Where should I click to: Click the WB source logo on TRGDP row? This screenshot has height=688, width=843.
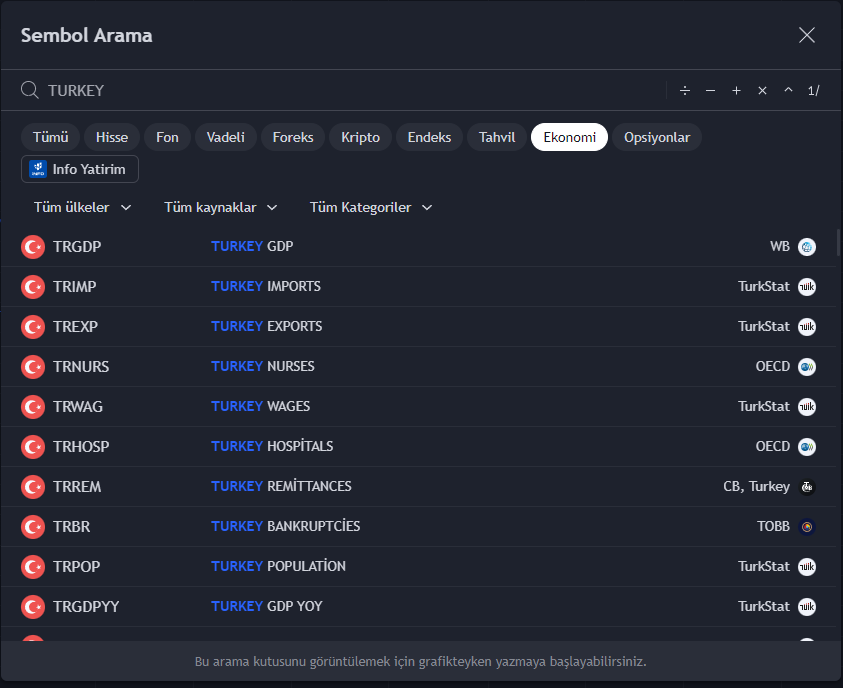click(806, 247)
